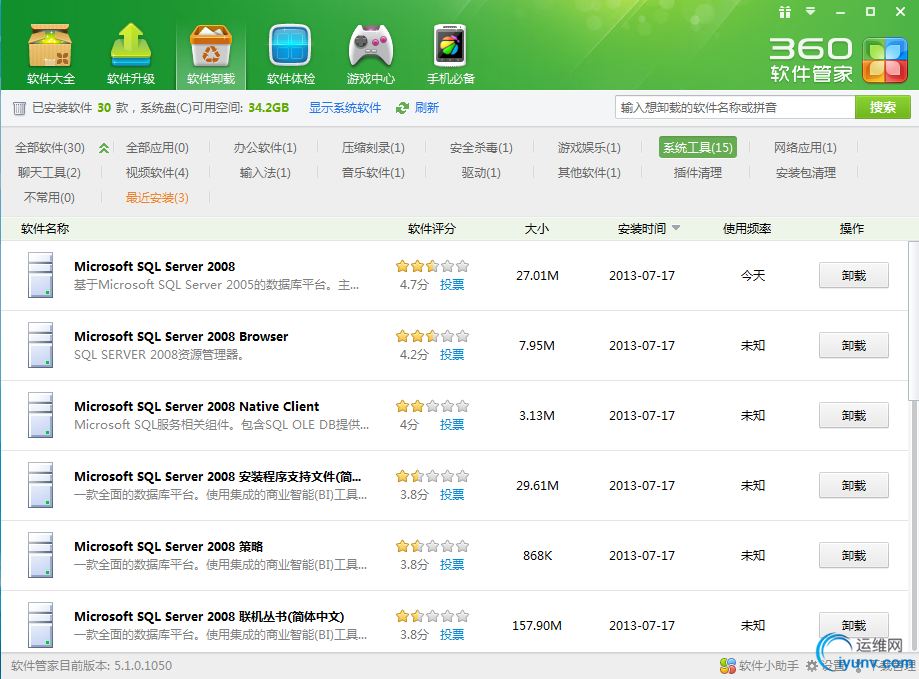The width and height of the screenshot is (919, 679).
Task: Open the 软件大全 software library
Action: (50, 54)
